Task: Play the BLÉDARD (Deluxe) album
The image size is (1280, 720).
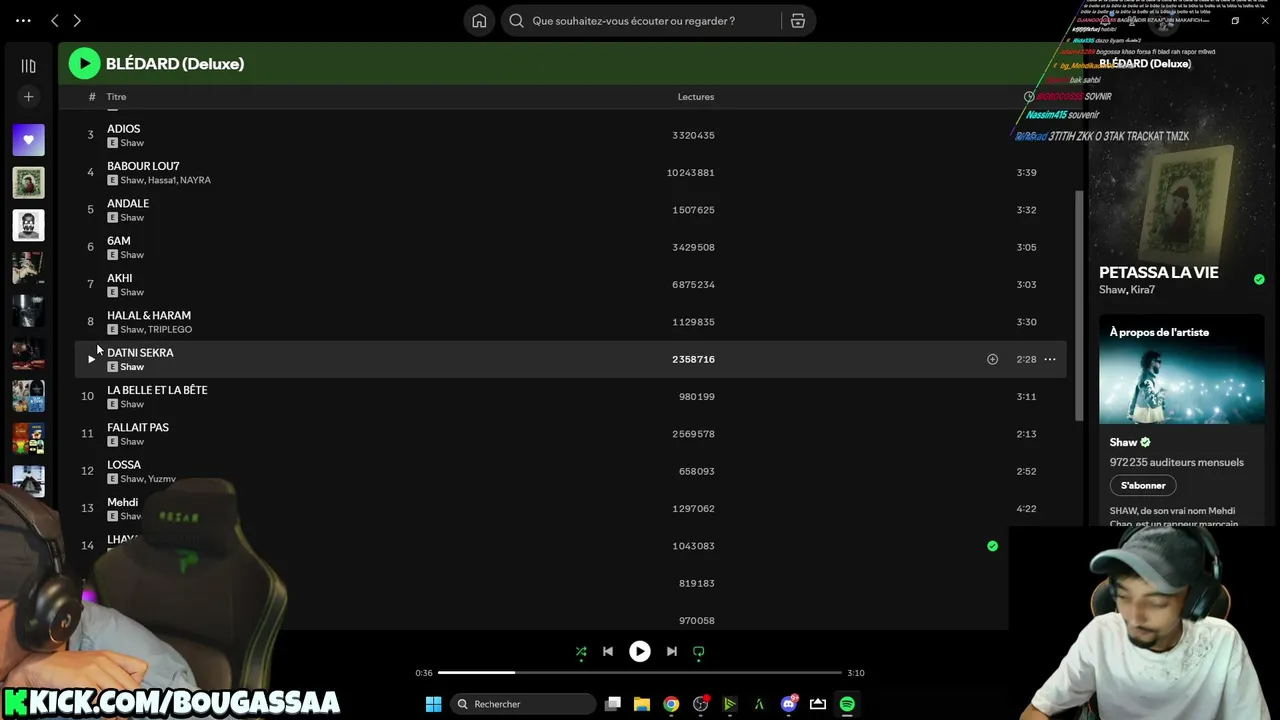Action: 84,63
